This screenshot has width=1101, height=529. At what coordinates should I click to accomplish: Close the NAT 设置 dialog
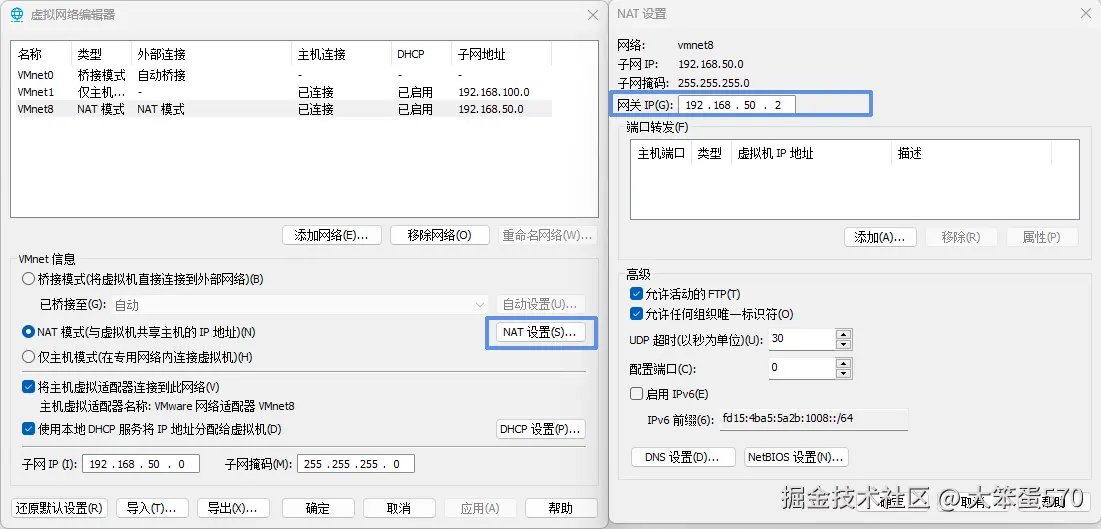pyautogui.click(x=1088, y=13)
